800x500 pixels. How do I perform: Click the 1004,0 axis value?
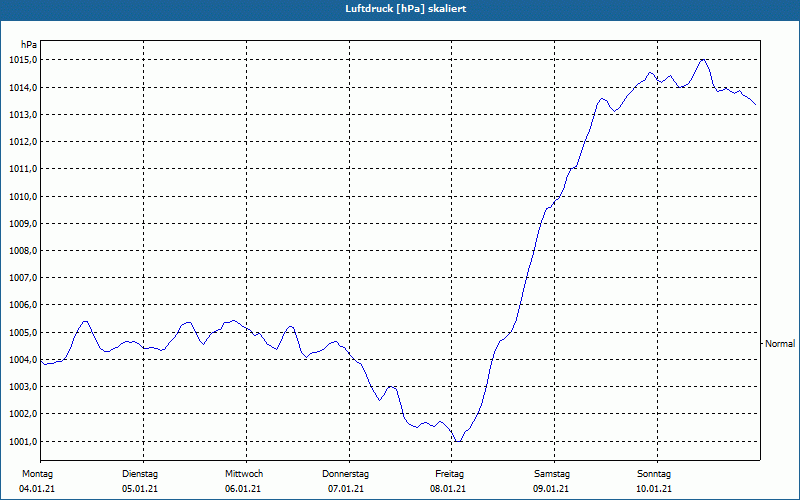coord(23,360)
